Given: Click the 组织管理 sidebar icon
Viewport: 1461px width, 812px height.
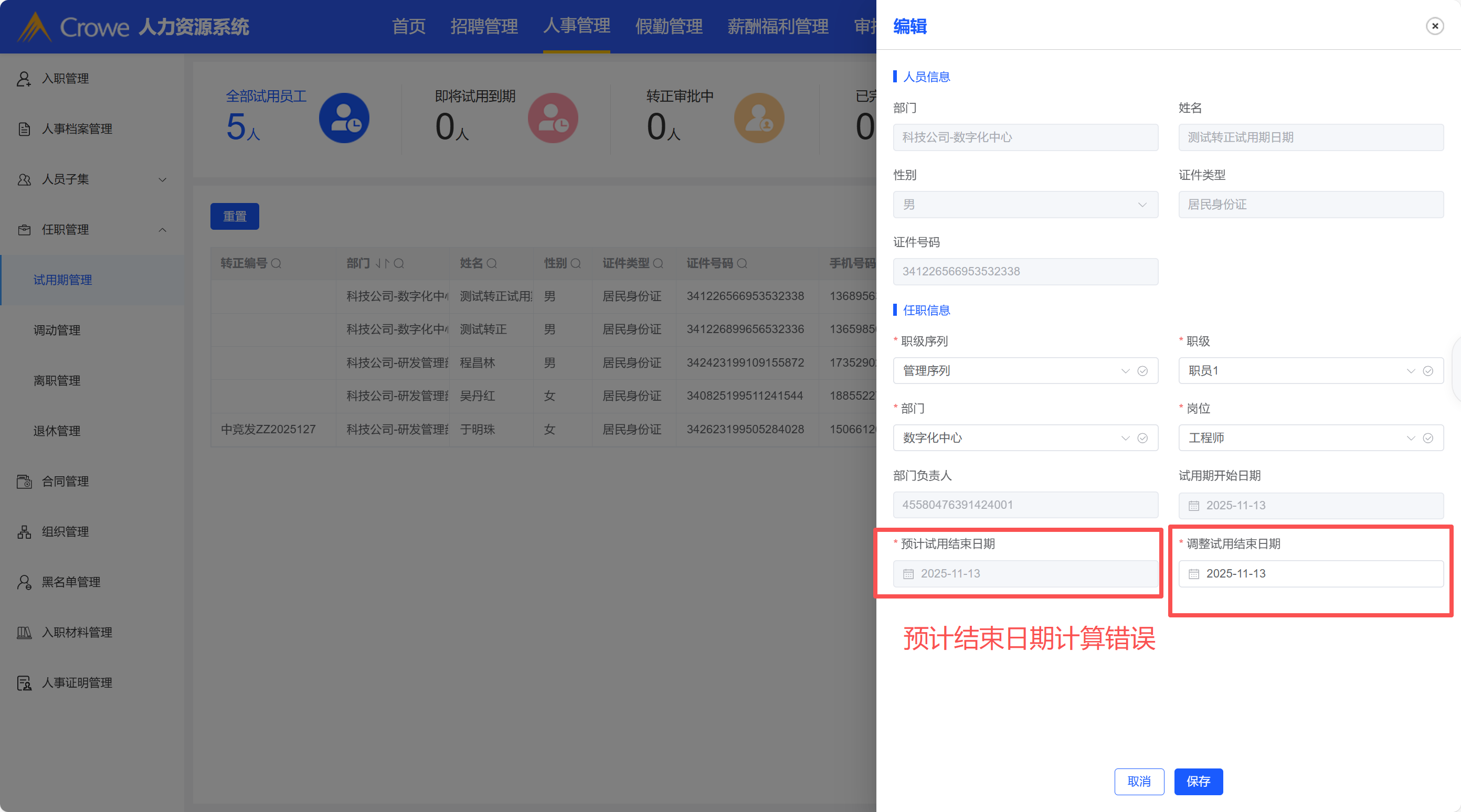Looking at the screenshot, I should point(24,532).
